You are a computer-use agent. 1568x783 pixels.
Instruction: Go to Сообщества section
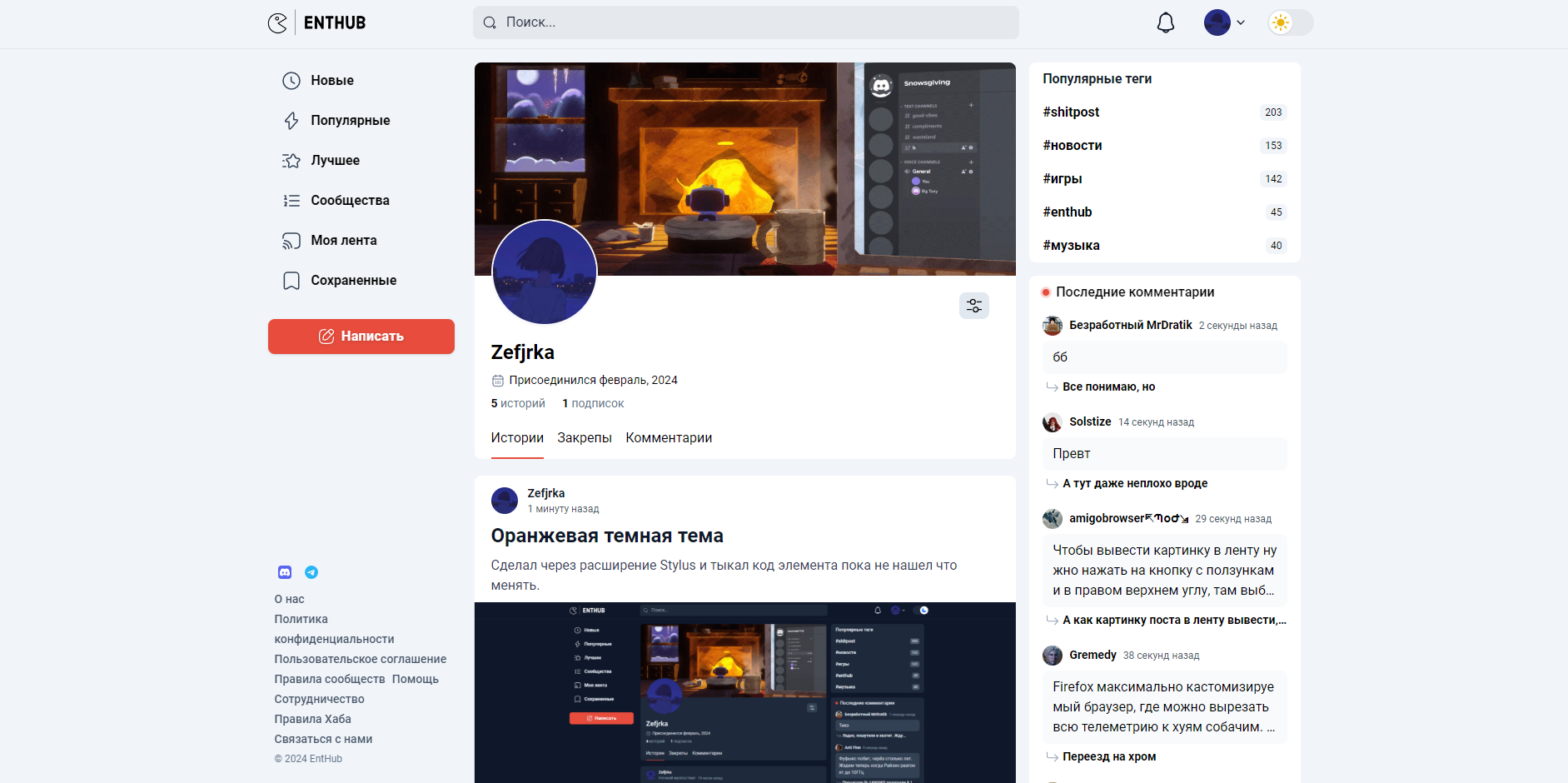(x=351, y=201)
